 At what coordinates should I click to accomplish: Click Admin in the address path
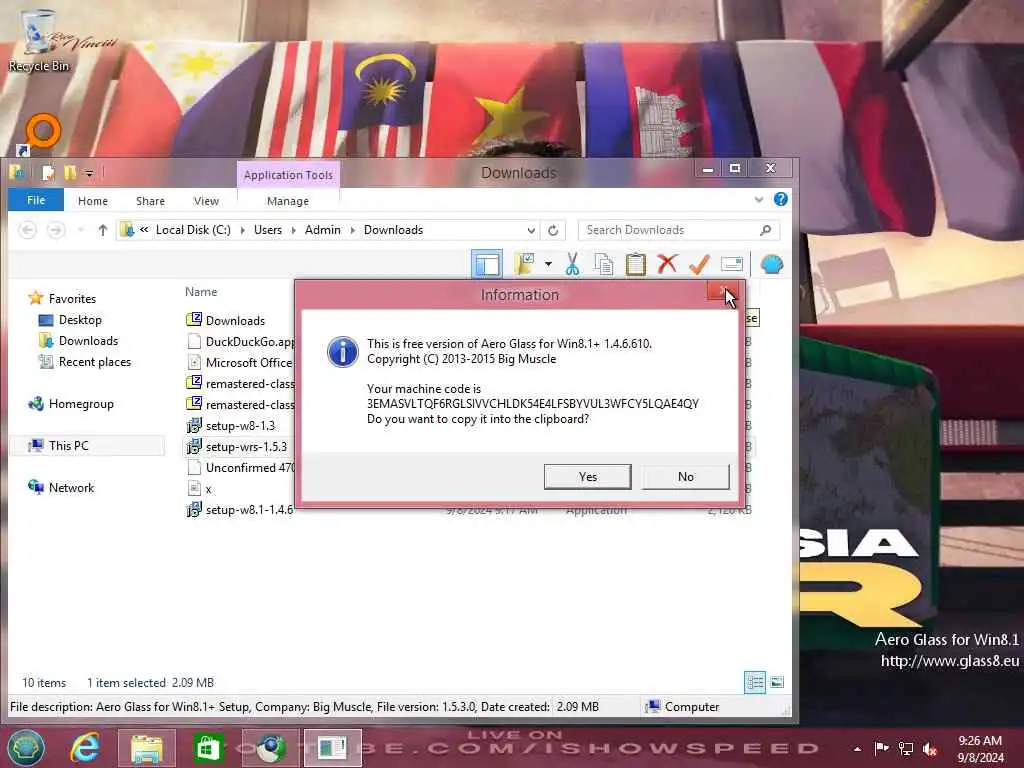click(x=323, y=230)
